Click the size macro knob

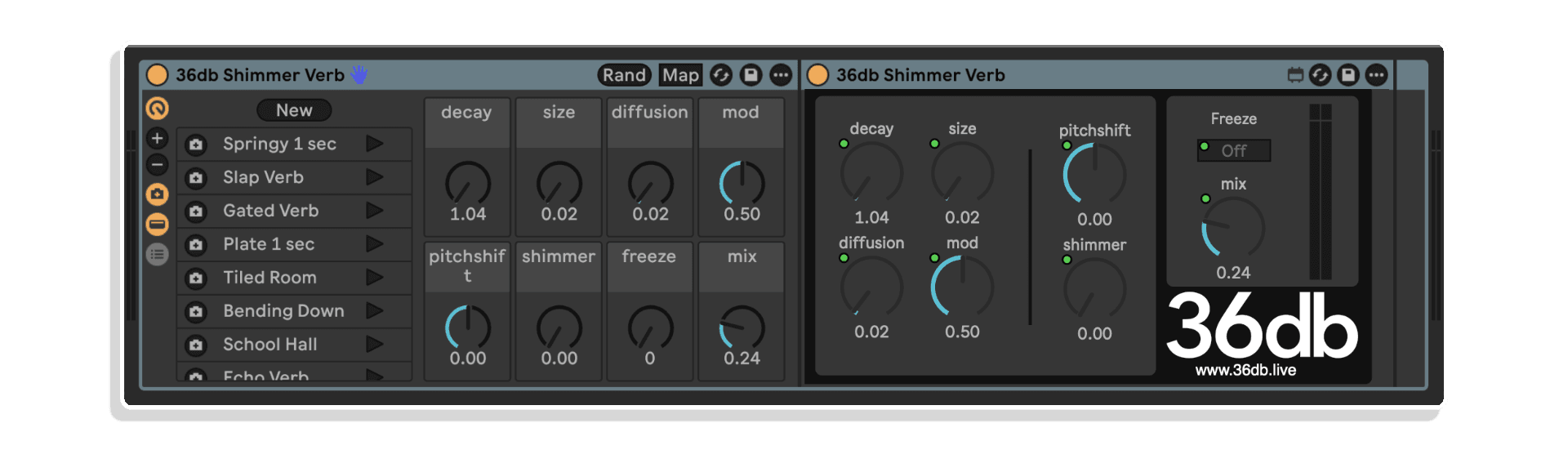(x=559, y=183)
